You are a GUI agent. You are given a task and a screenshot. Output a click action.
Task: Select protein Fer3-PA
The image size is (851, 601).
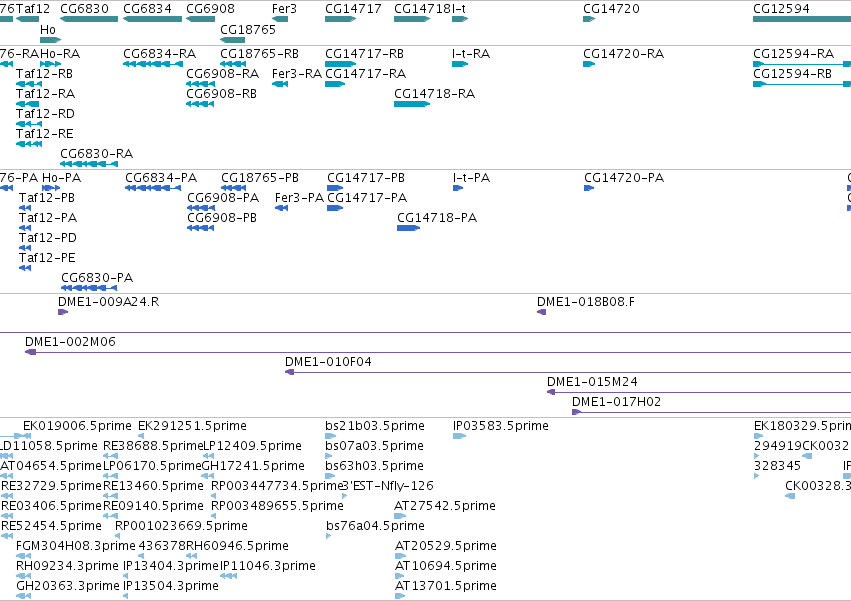[x=299, y=198]
